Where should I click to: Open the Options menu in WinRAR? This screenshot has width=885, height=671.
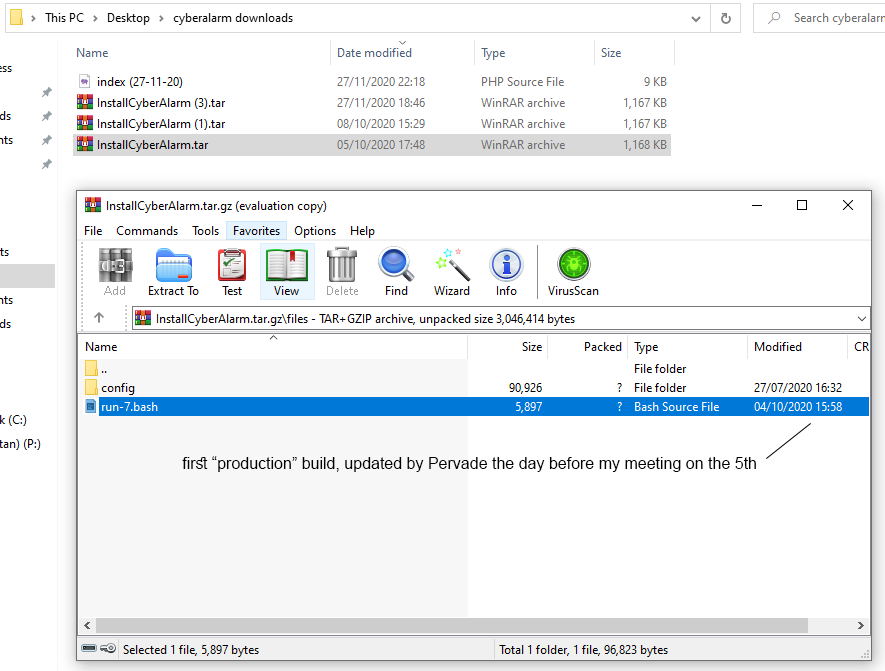click(x=315, y=231)
